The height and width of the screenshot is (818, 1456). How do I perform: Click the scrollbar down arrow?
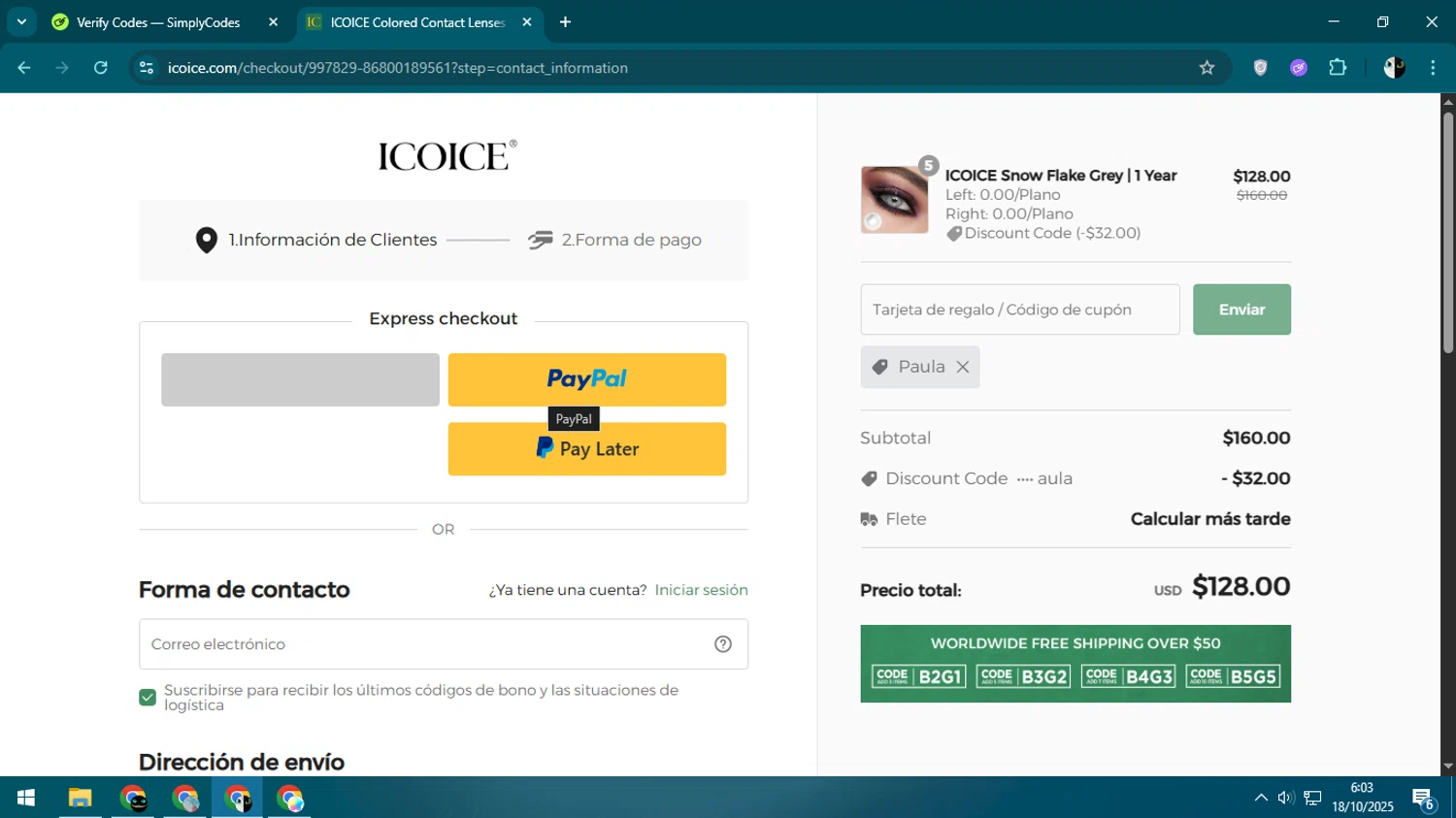[x=1448, y=767]
